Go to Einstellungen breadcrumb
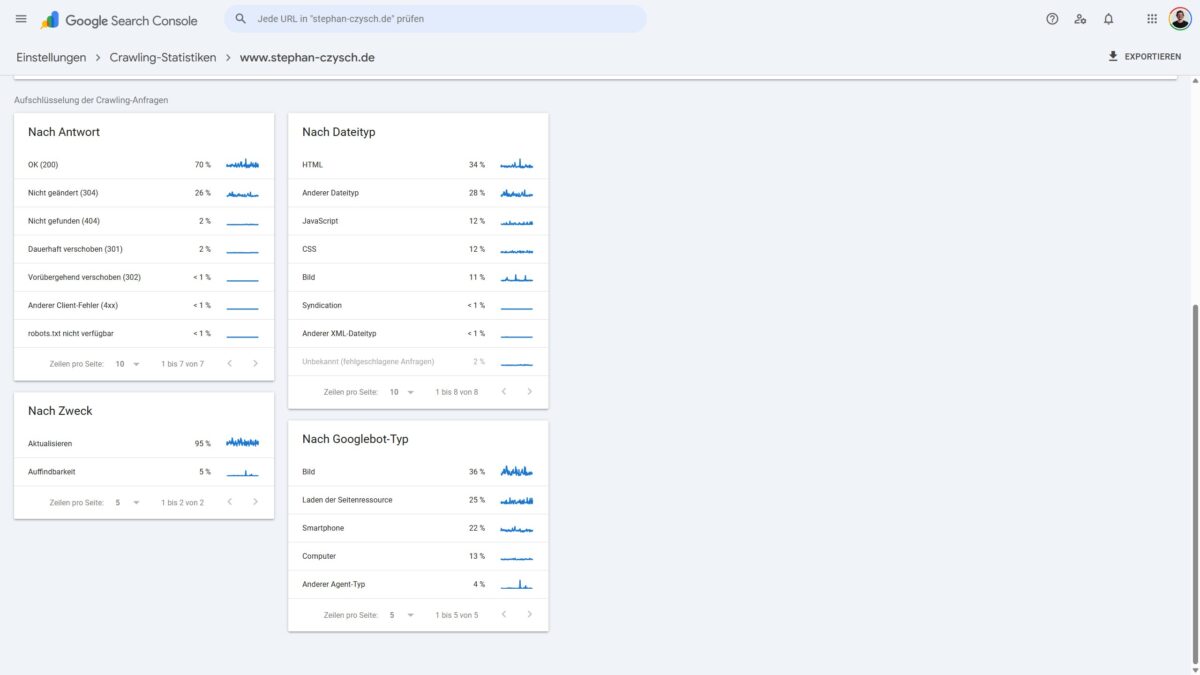1200x675 pixels. [x=51, y=58]
